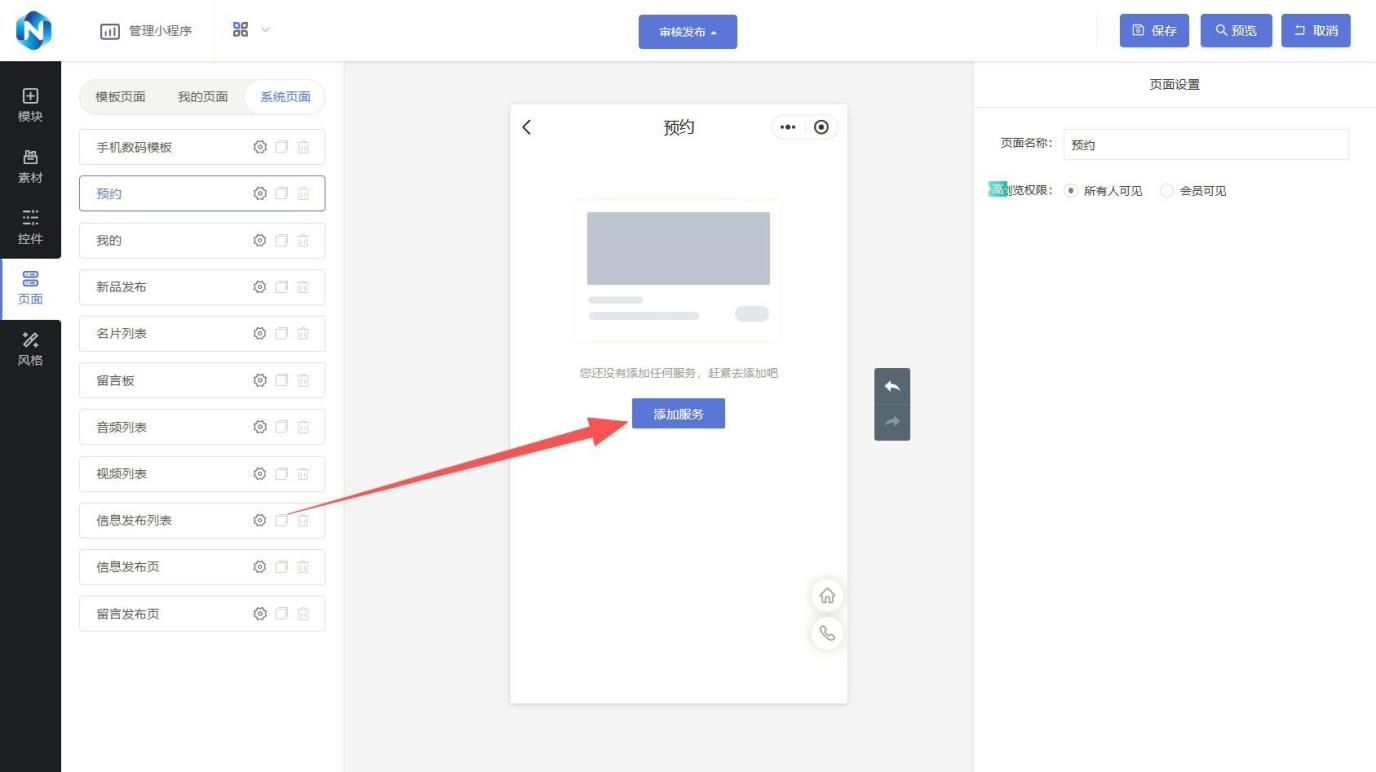Screen dimensions: 1376x772
Task: Open the 素材 (materials) sidebar panel
Action: tap(30, 166)
